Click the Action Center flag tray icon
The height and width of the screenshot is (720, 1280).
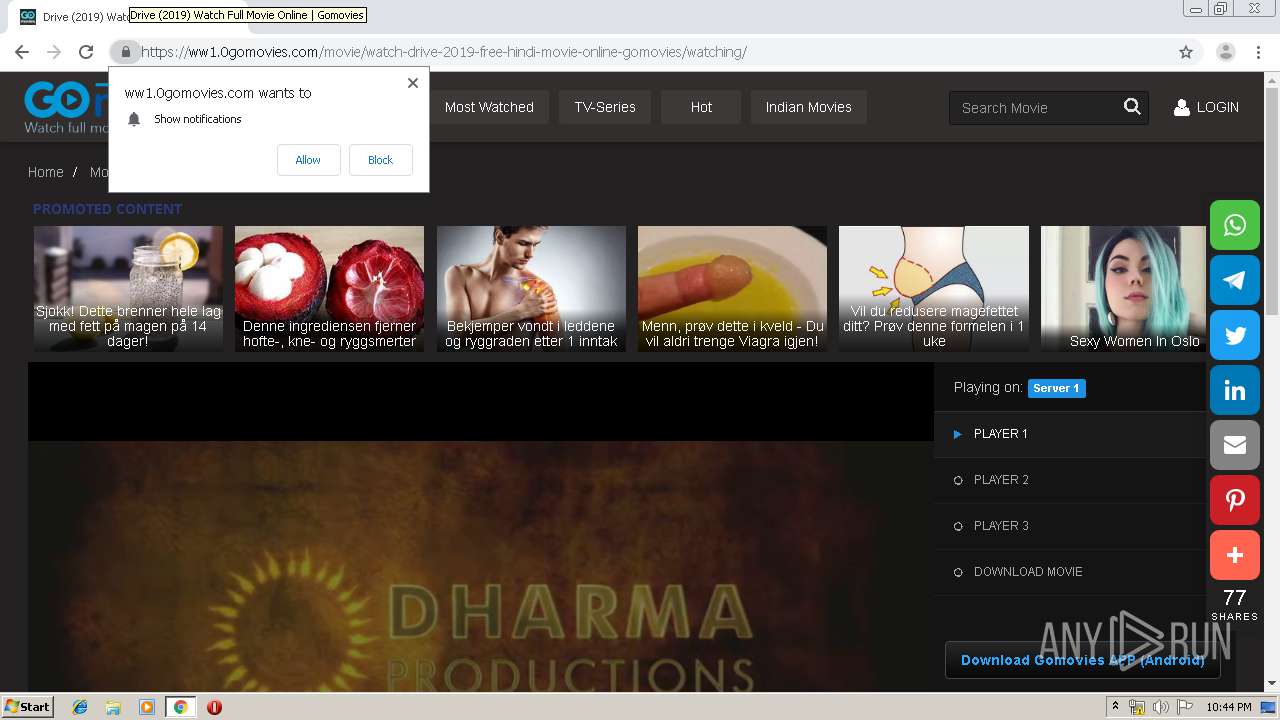coord(1184,707)
